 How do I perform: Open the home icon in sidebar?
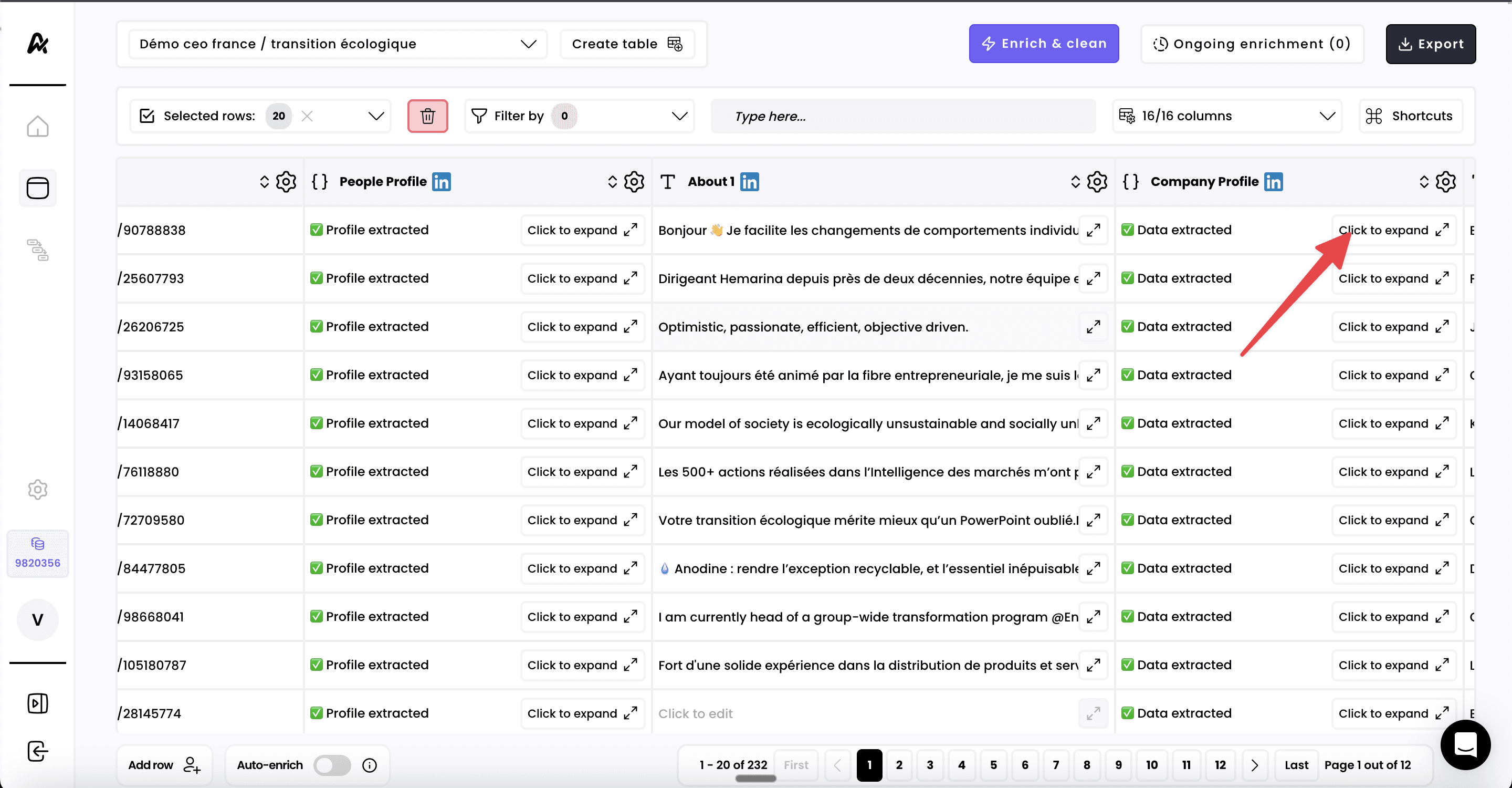click(x=38, y=126)
